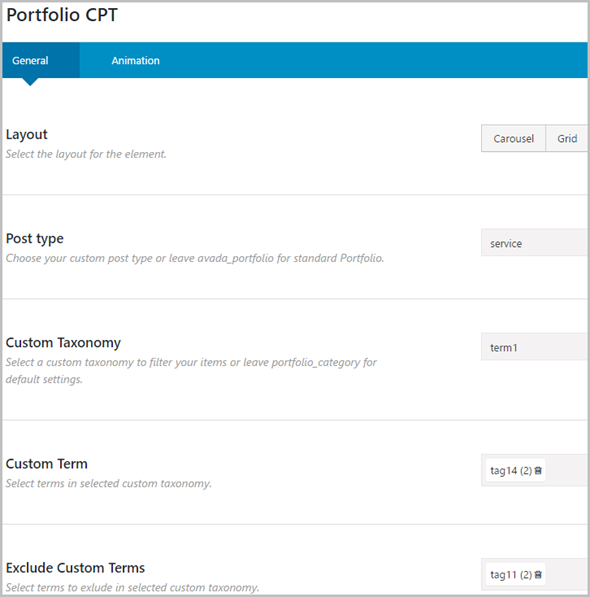The width and height of the screenshot is (590, 597).
Task: Switch to the Animation tab
Action: (x=136, y=60)
